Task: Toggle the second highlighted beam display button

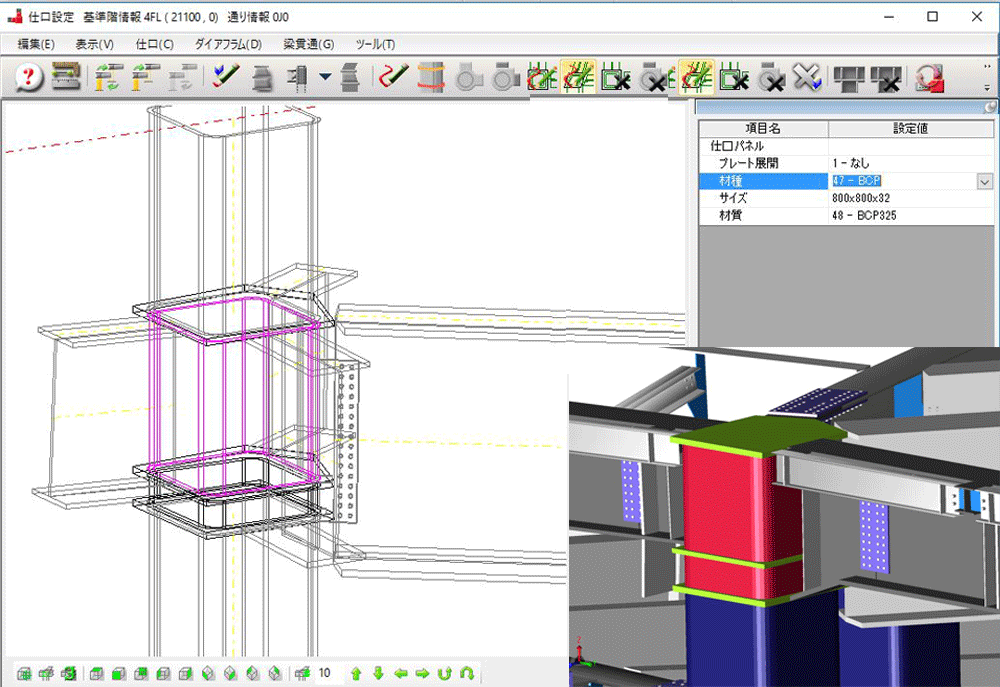Action: point(577,78)
